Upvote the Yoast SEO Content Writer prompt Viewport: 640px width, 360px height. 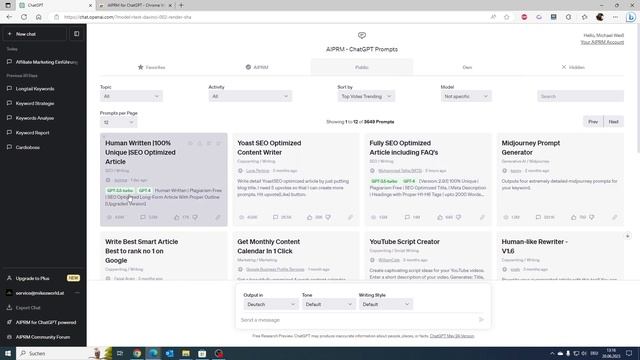pos(309,217)
